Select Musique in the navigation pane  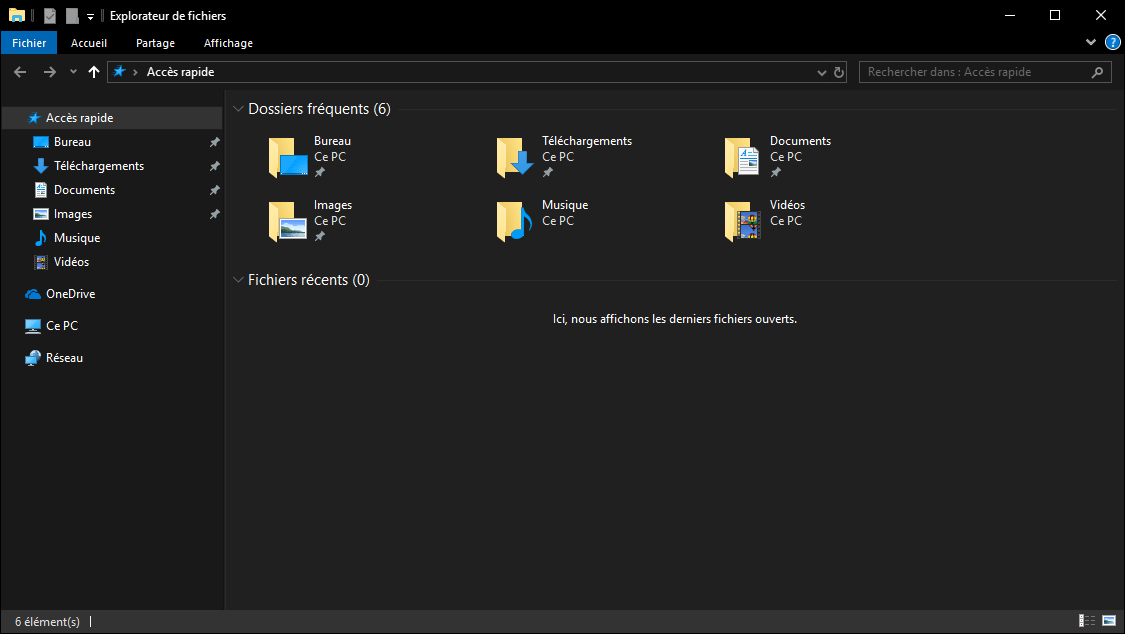(77, 238)
